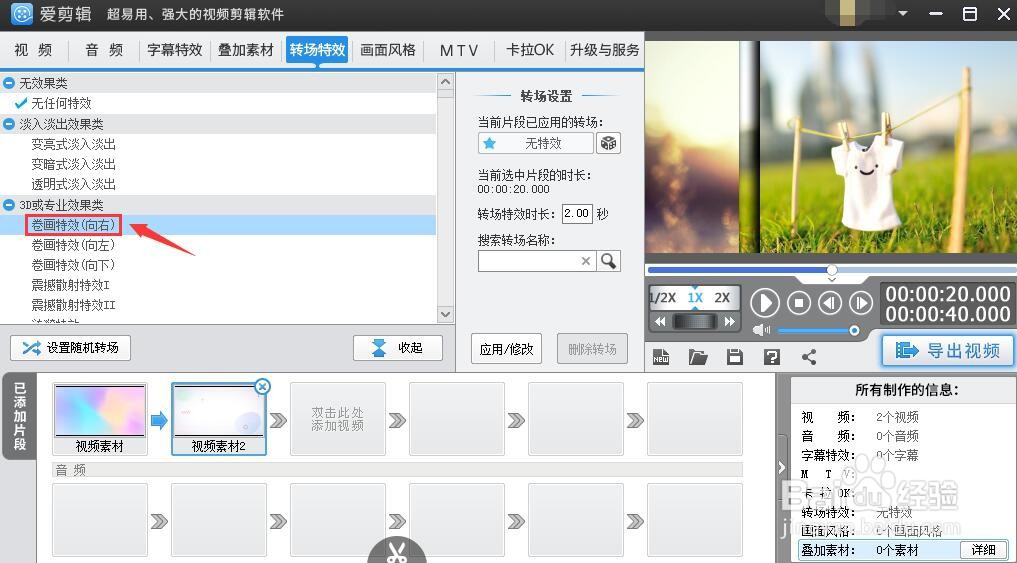
Task: Select 变暗式淡入淡出 transition
Action: point(73,164)
